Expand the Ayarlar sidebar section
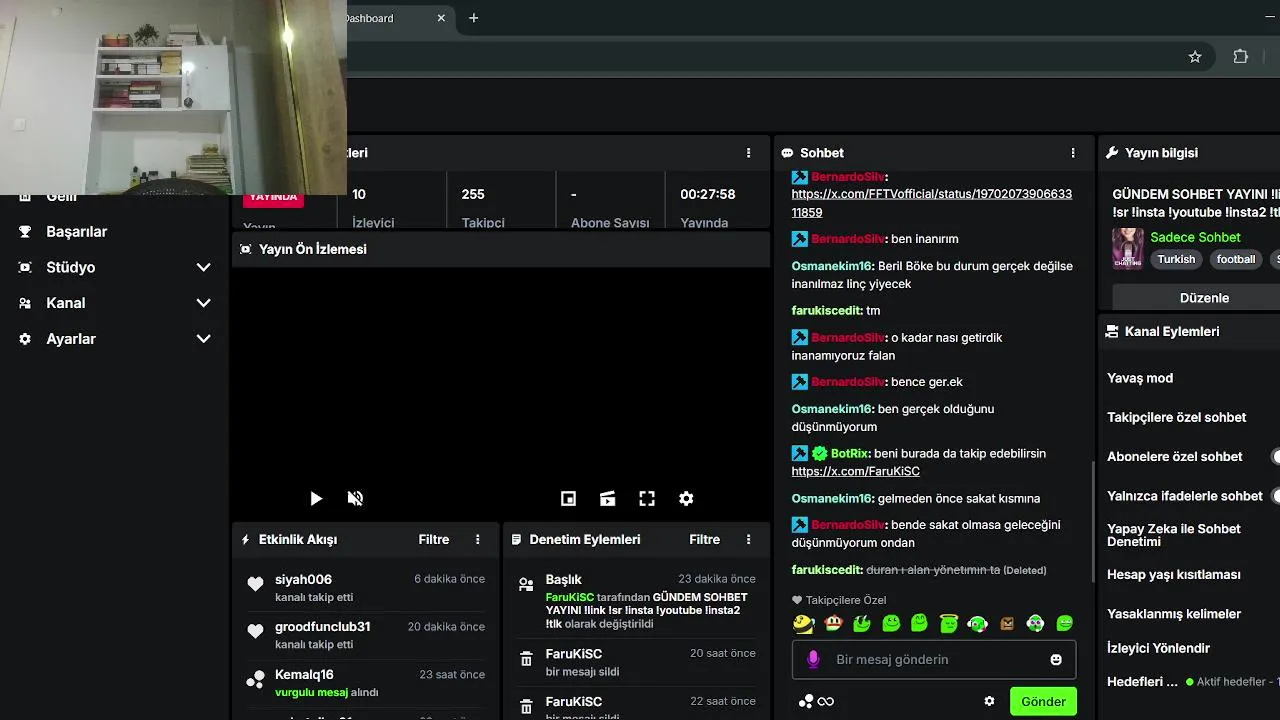 point(203,339)
